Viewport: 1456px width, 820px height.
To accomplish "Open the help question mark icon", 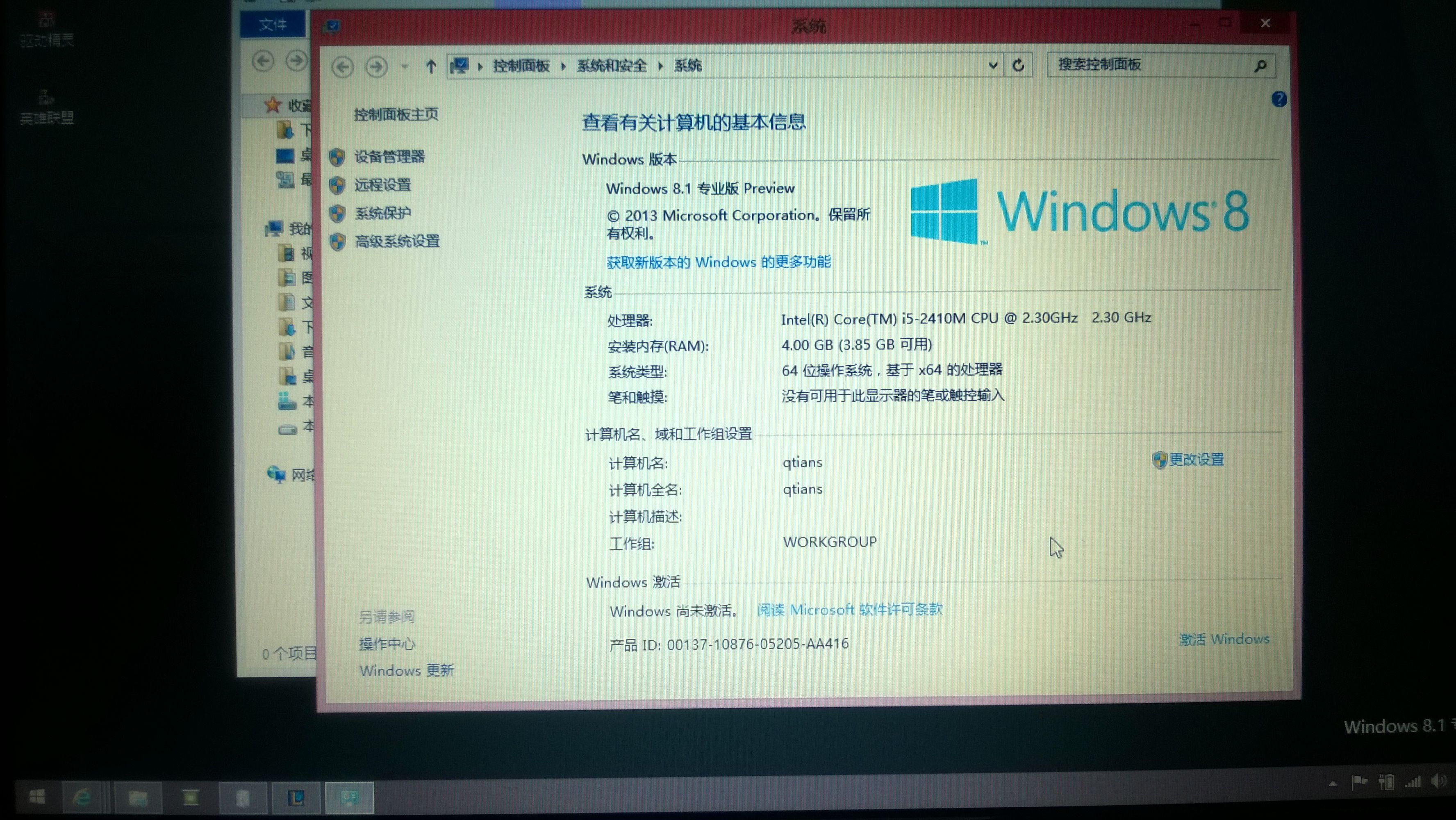I will tap(1279, 100).
